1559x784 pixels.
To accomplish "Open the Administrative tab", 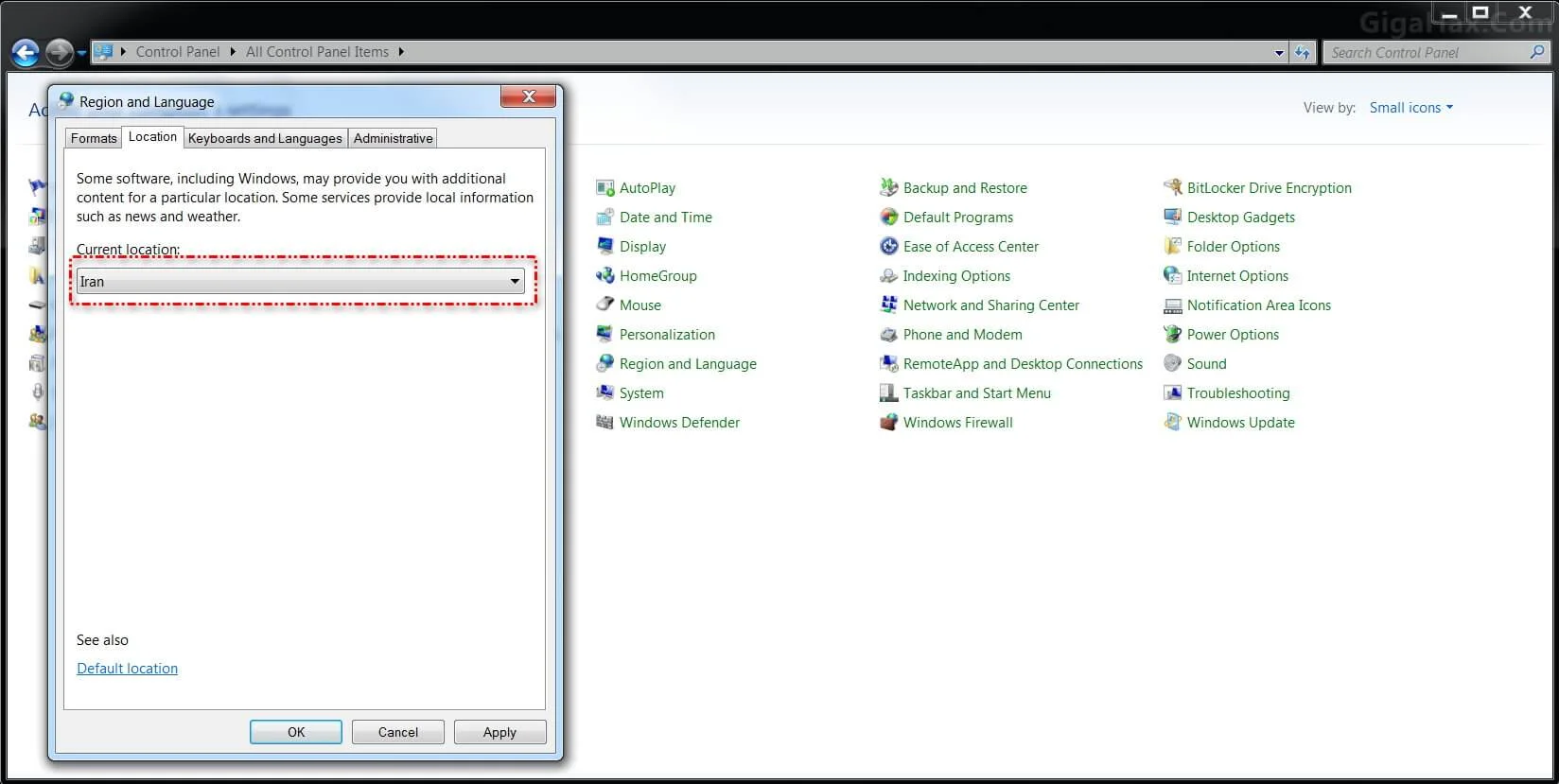I will 393,138.
